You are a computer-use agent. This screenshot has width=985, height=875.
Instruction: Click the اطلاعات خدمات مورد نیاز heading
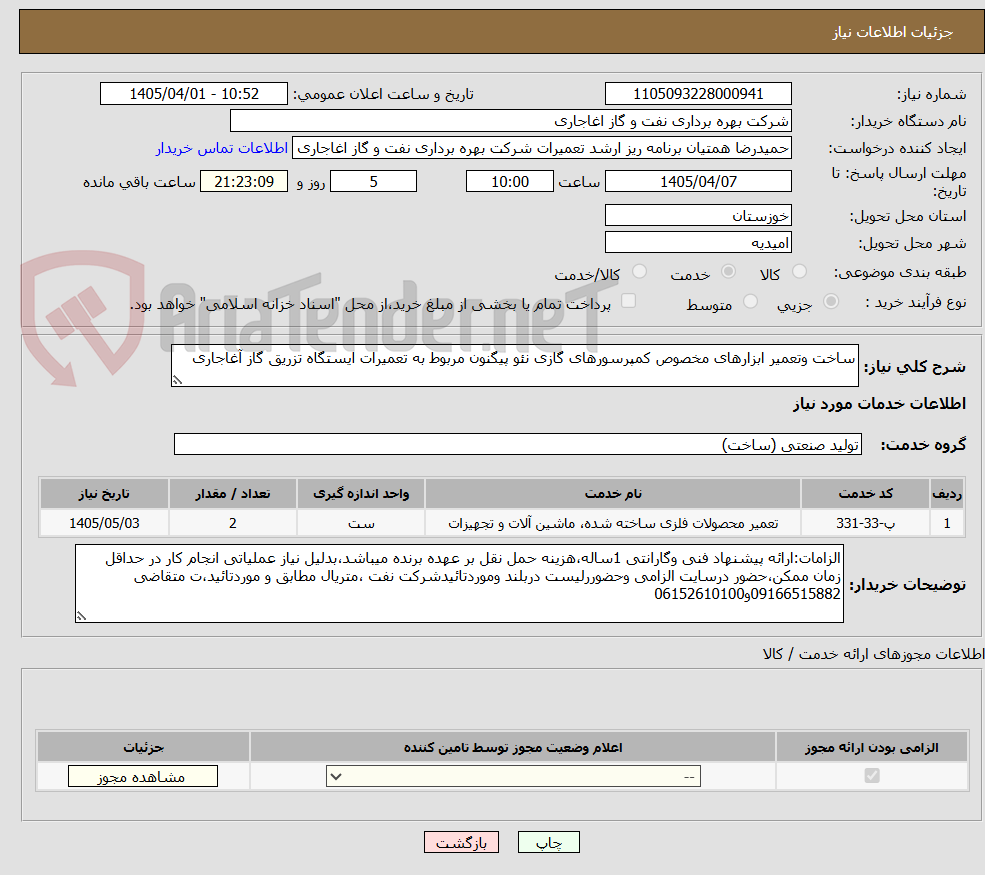pos(879,404)
